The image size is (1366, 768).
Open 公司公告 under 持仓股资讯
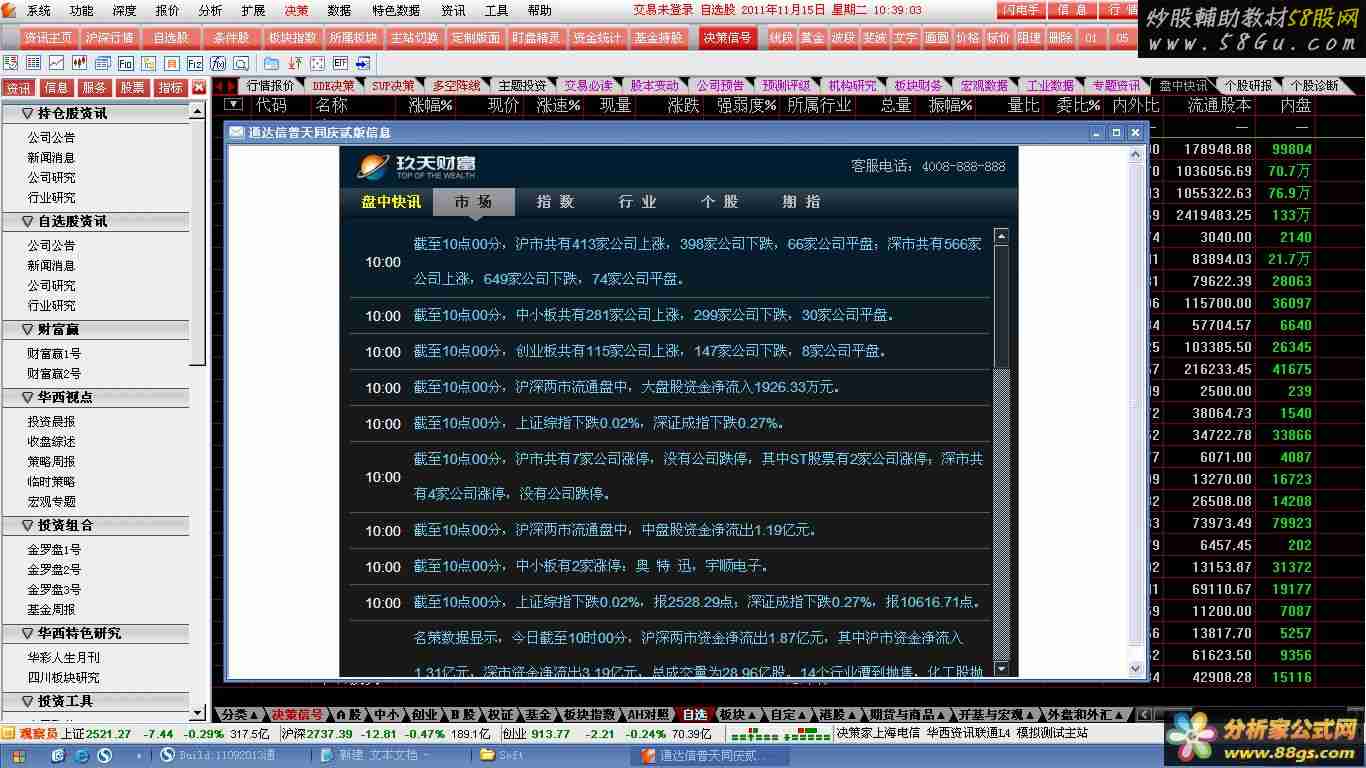[51, 138]
